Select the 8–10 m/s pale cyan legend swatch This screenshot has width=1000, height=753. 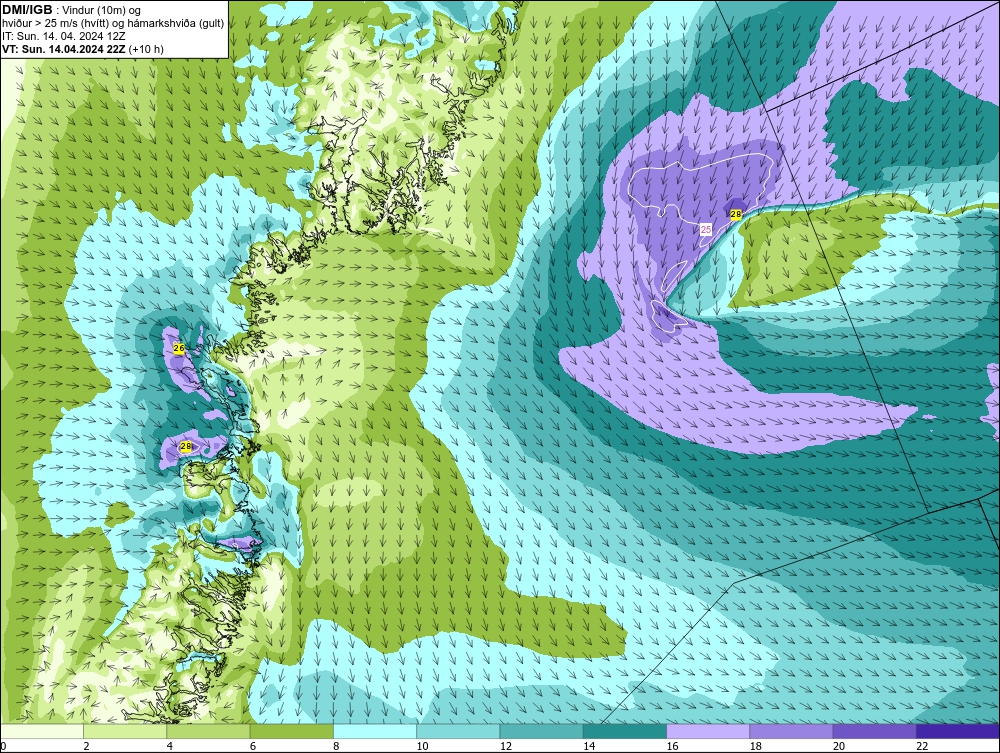pos(375,731)
